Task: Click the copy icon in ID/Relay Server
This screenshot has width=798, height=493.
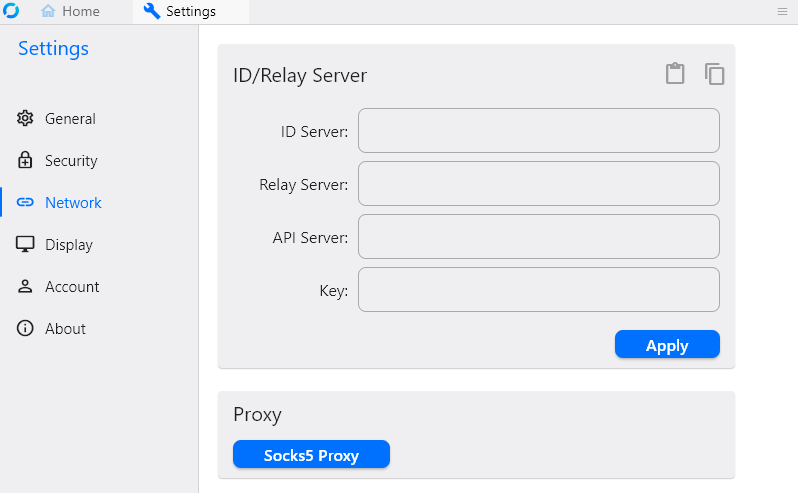Action: (714, 74)
